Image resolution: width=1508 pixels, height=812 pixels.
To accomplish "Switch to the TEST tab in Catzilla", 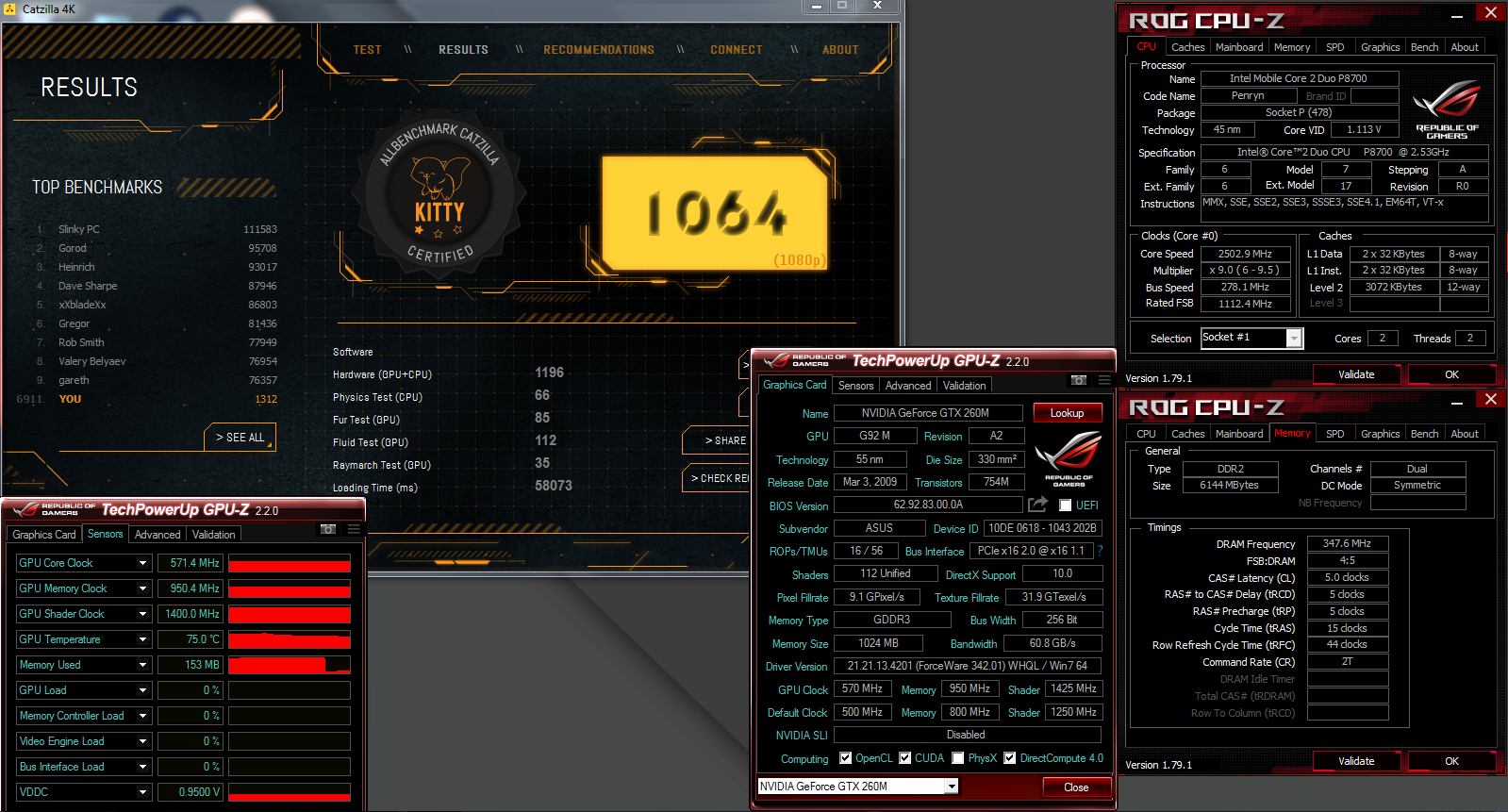I will [368, 50].
